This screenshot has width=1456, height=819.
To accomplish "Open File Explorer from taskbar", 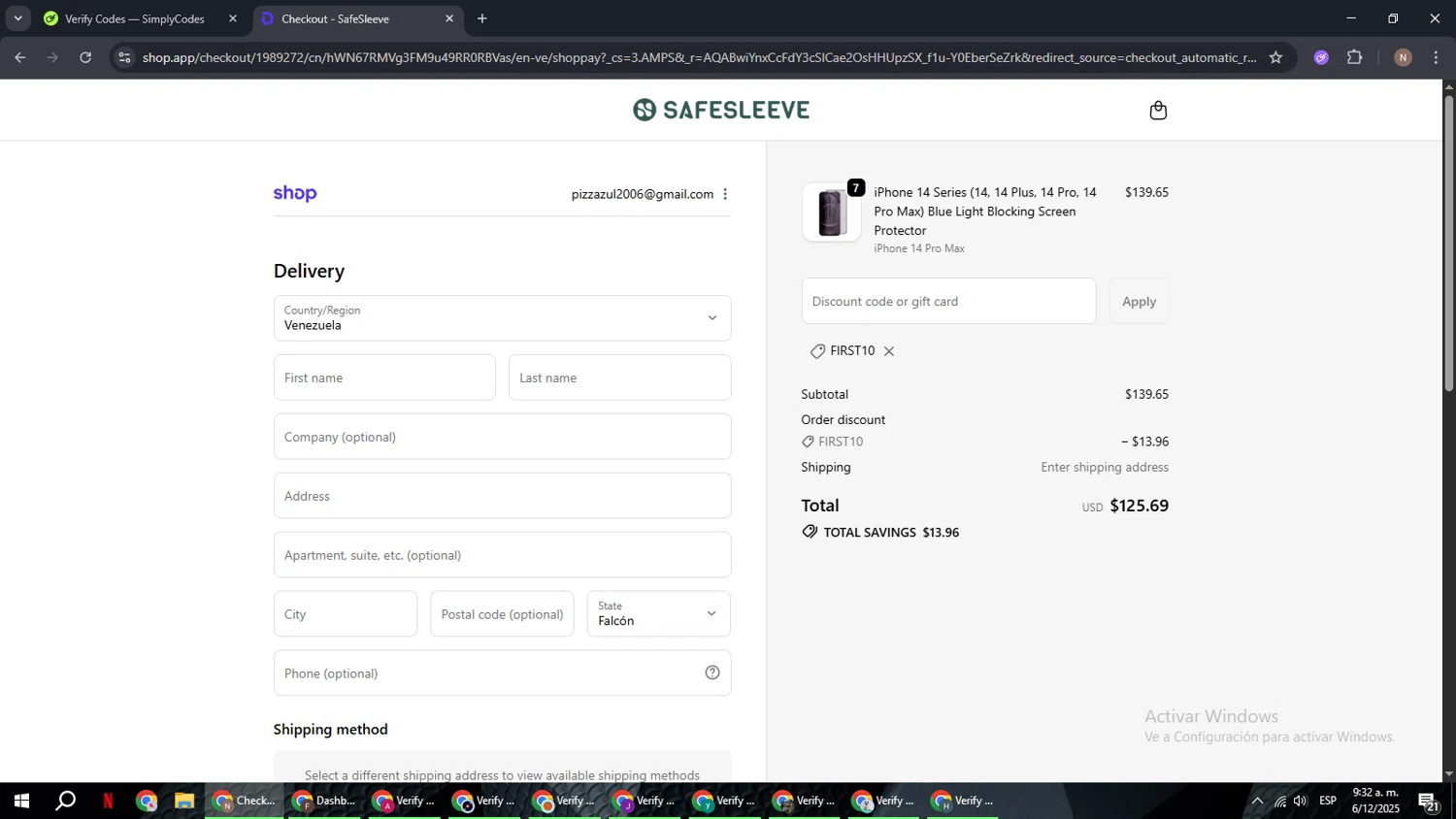I will (x=184, y=802).
